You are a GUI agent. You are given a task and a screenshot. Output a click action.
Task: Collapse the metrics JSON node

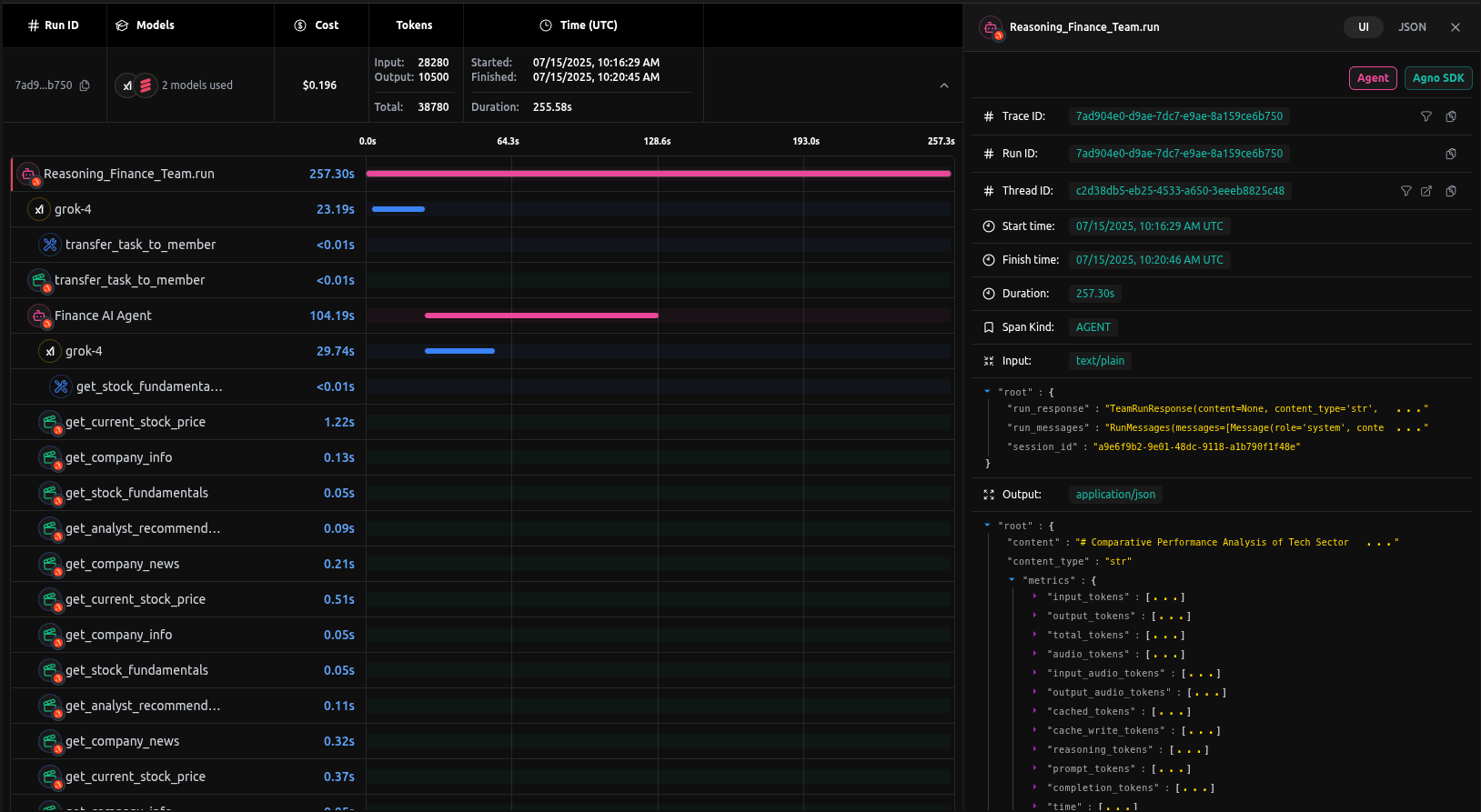pos(1012,580)
